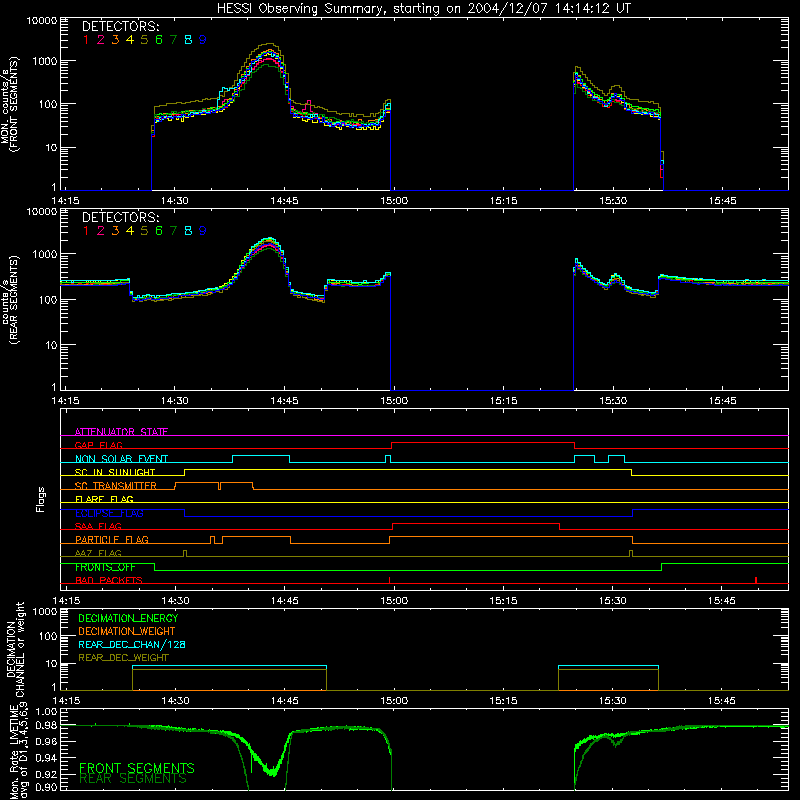This screenshot has width=800, height=800.
Task: Click 14:30 tick label under front segments plot
Action: coord(174,201)
